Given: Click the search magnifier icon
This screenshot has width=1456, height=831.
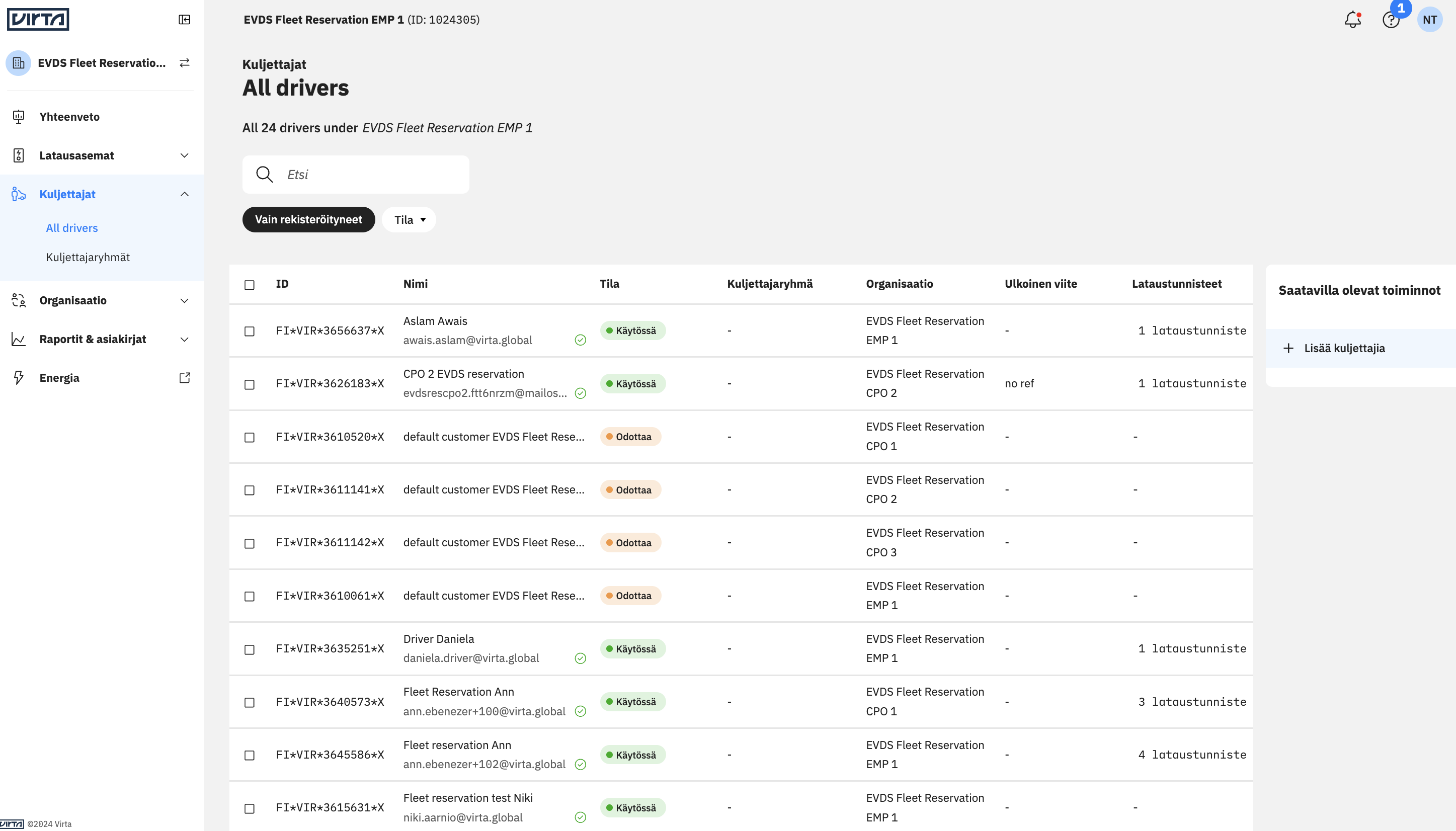Looking at the screenshot, I should tap(264, 175).
